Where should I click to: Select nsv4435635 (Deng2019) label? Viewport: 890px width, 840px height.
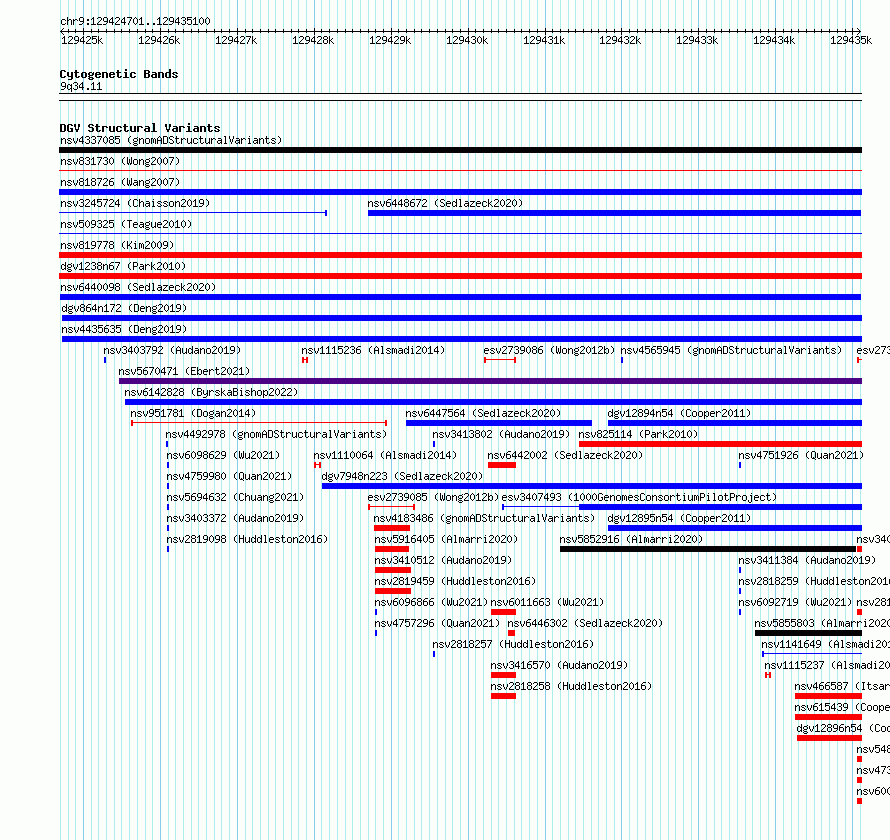(x=124, y=329)
